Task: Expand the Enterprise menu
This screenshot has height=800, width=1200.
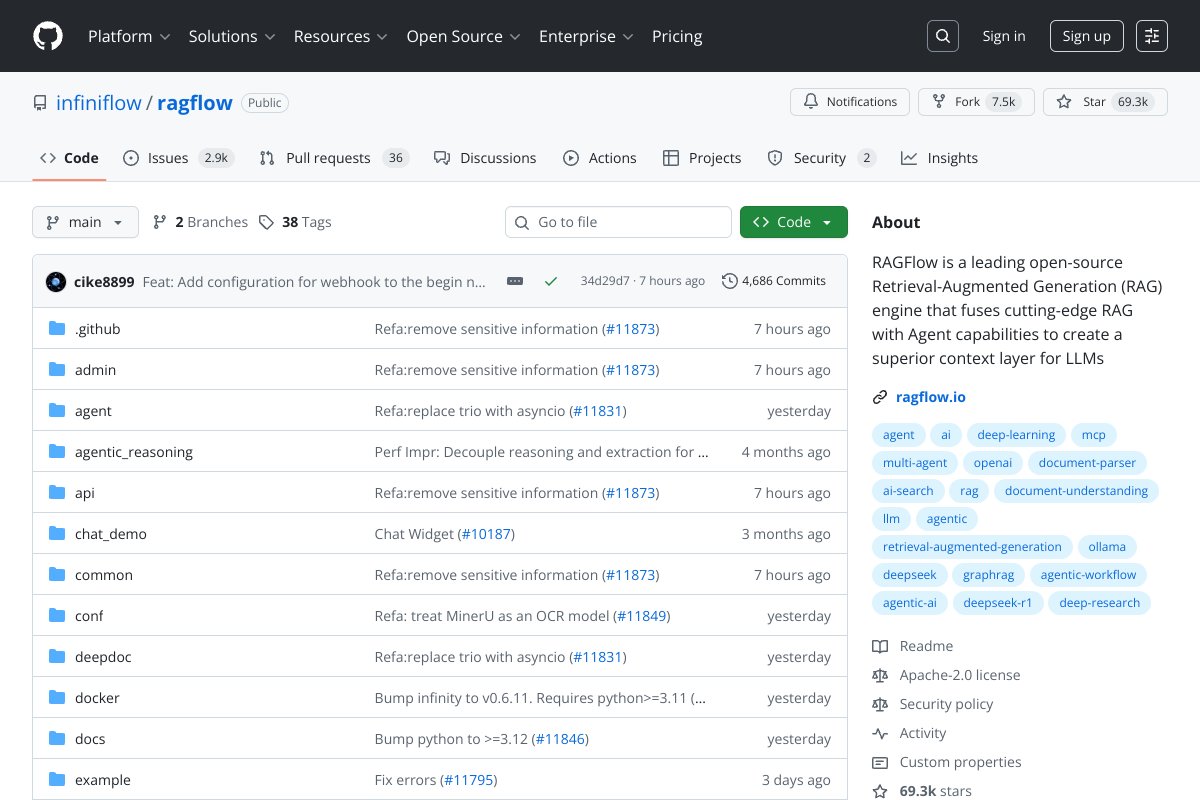Action: pyautogui.click(x=587, y=36)
